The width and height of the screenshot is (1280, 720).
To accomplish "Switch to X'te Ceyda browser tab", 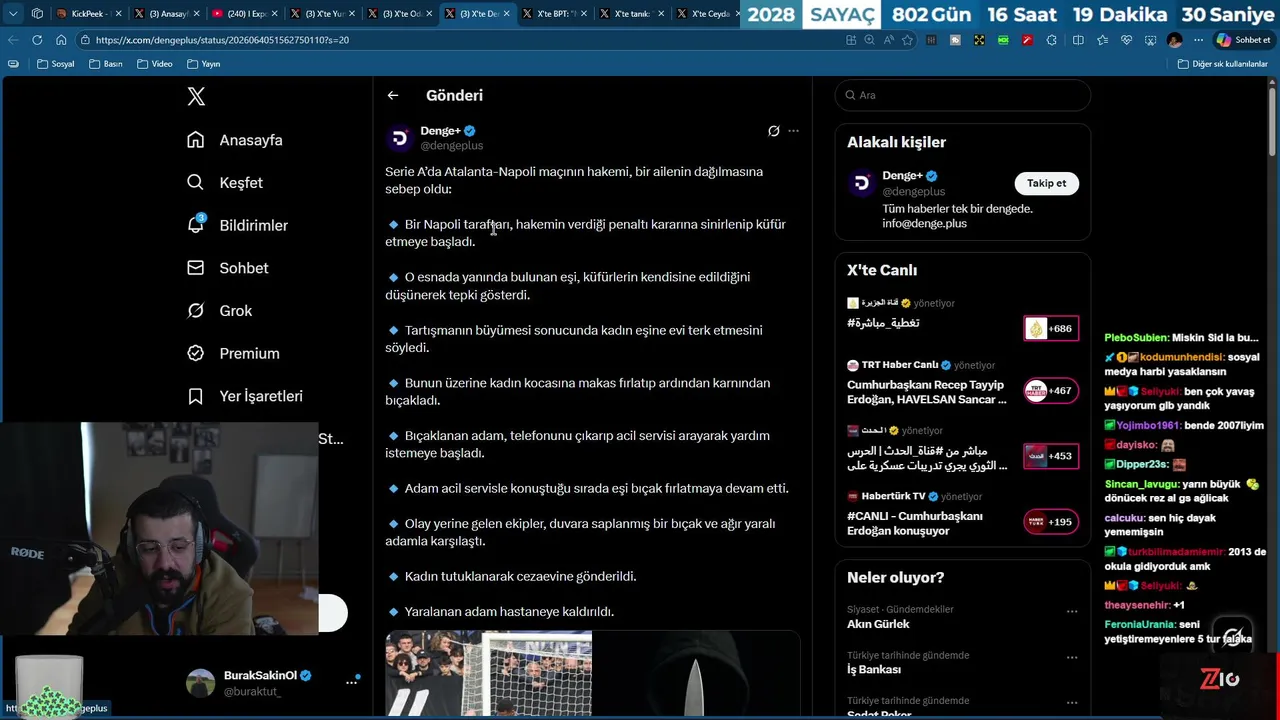I will [706, 14].
